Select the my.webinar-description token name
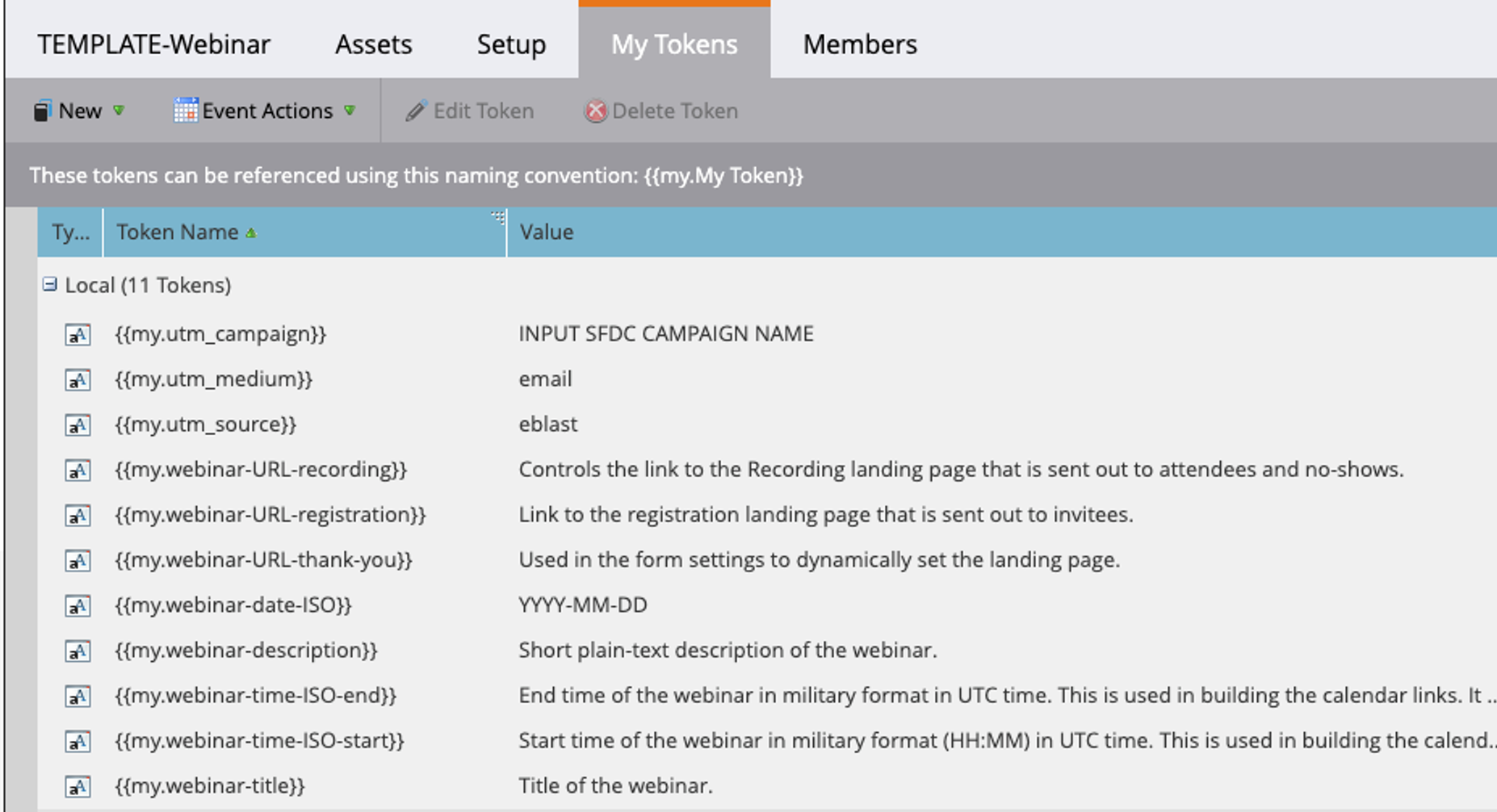The width and height of the screenshot is (1497, 812). pos(245,651)
